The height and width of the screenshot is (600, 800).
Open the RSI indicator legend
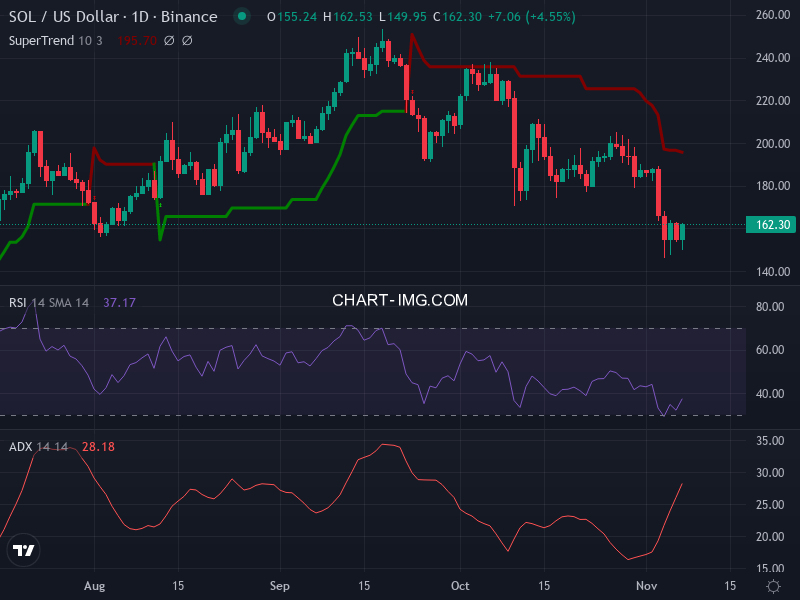18,303
